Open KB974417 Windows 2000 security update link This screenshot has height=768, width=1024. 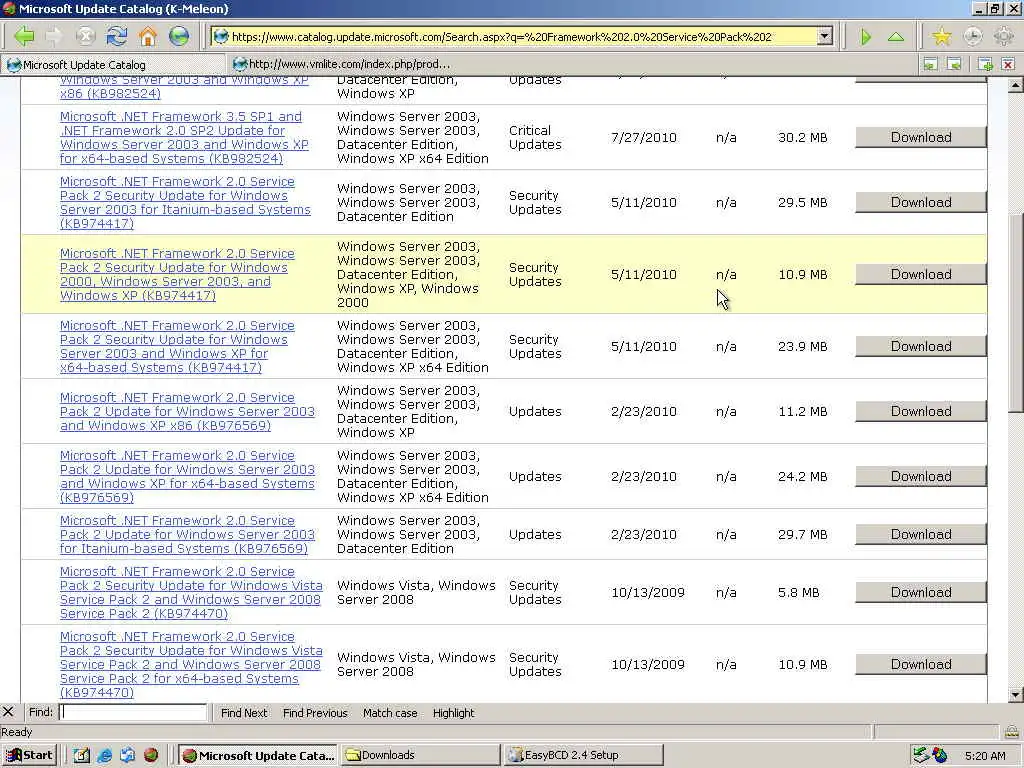pos(177,274)
